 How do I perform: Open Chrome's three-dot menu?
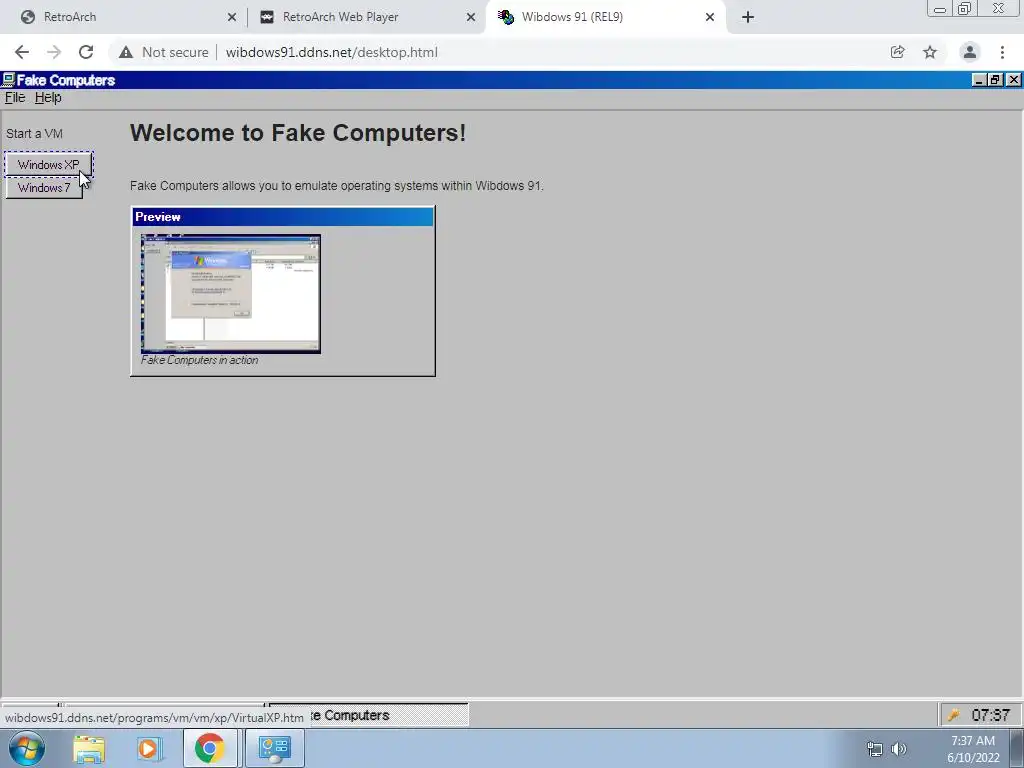1002,52
